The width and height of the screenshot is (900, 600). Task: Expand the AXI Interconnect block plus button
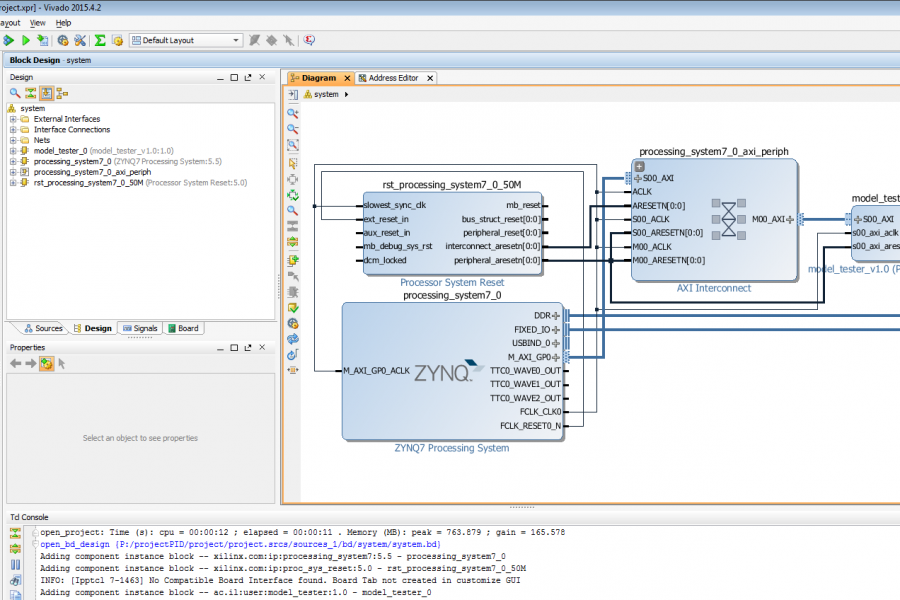point(639,167)
